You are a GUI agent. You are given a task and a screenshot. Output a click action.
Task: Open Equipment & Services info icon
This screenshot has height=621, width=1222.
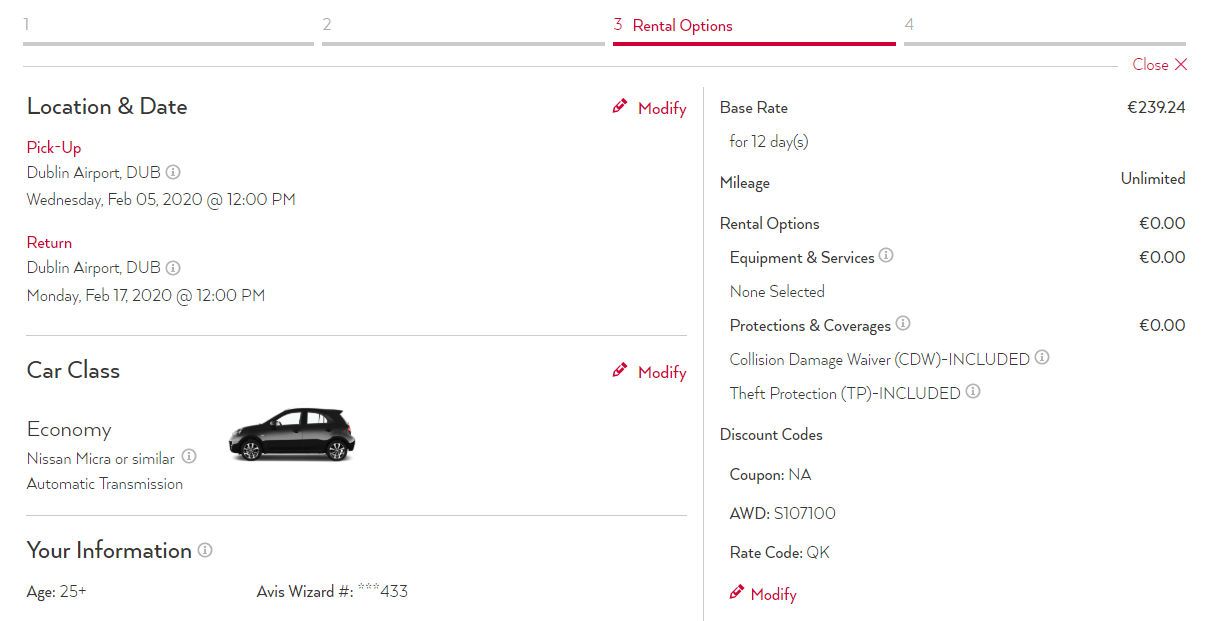point(886,256)
